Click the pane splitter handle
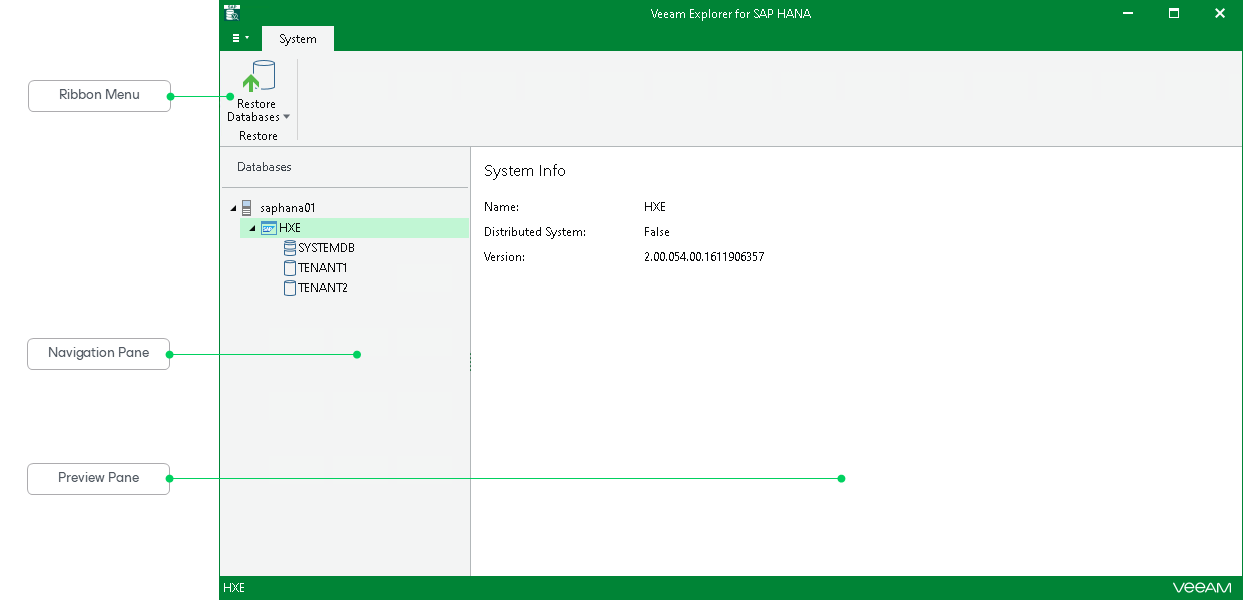Screen dimensions: 1243x600 point(470,362)
